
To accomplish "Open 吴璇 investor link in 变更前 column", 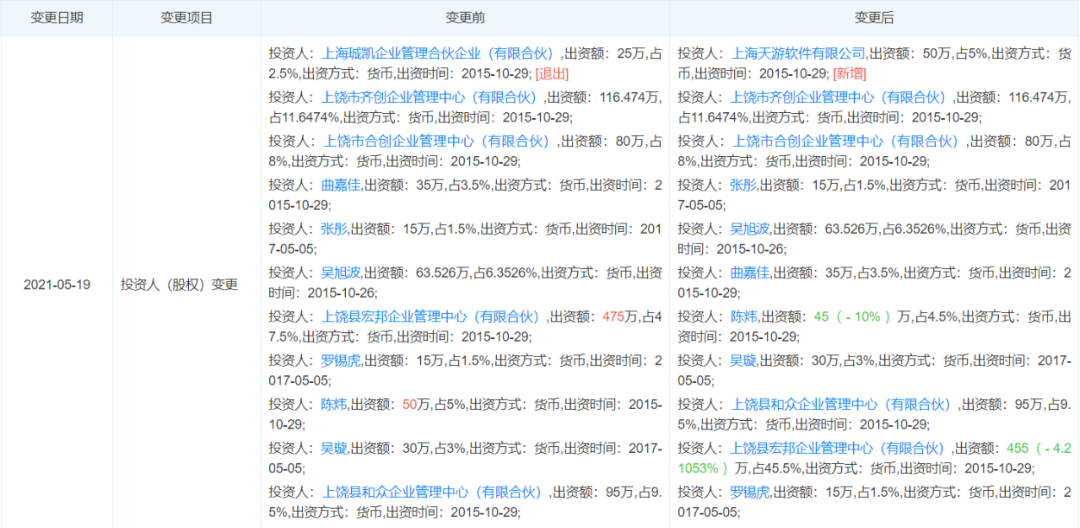I will (334, 449).
